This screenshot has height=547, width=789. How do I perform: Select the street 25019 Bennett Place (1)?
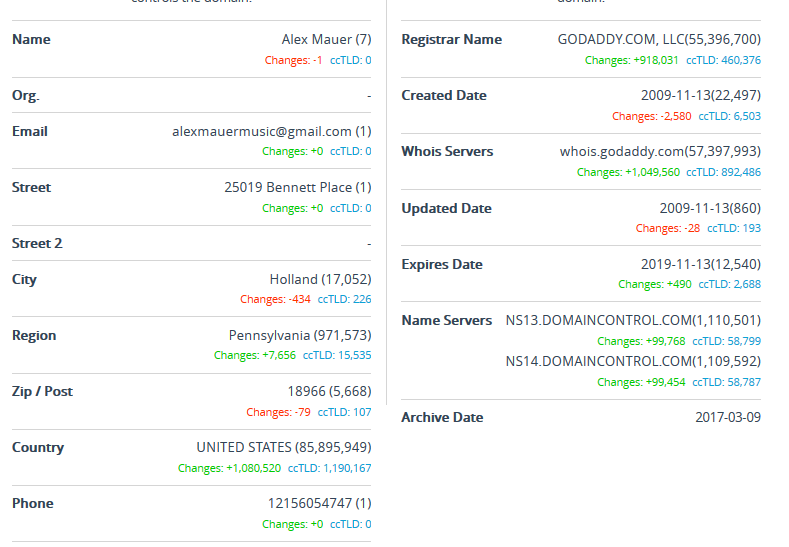pos(297,187)
